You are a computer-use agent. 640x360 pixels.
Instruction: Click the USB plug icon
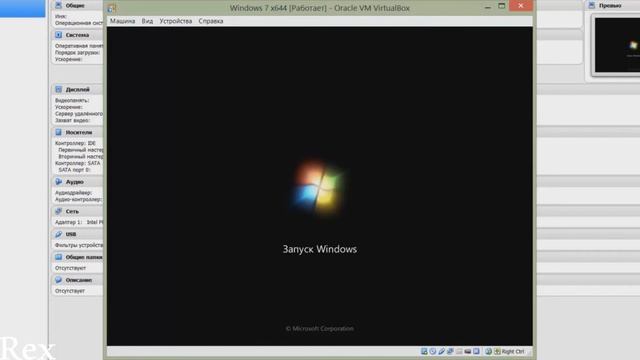(x=58, y=234)
